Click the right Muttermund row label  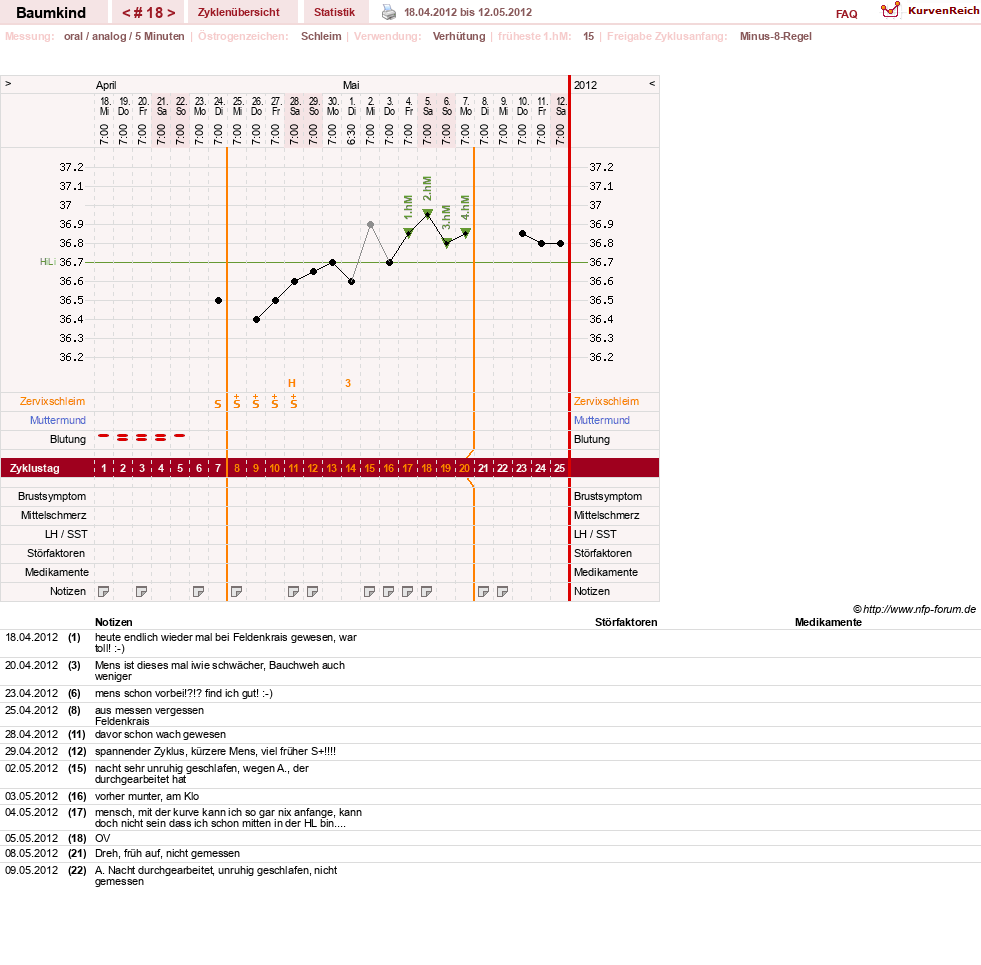[602, 420]
